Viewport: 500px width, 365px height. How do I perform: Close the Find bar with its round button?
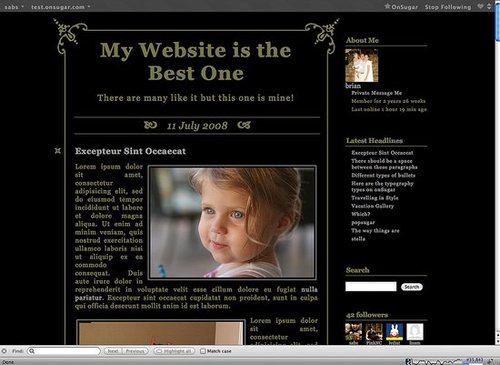[4, 351]
